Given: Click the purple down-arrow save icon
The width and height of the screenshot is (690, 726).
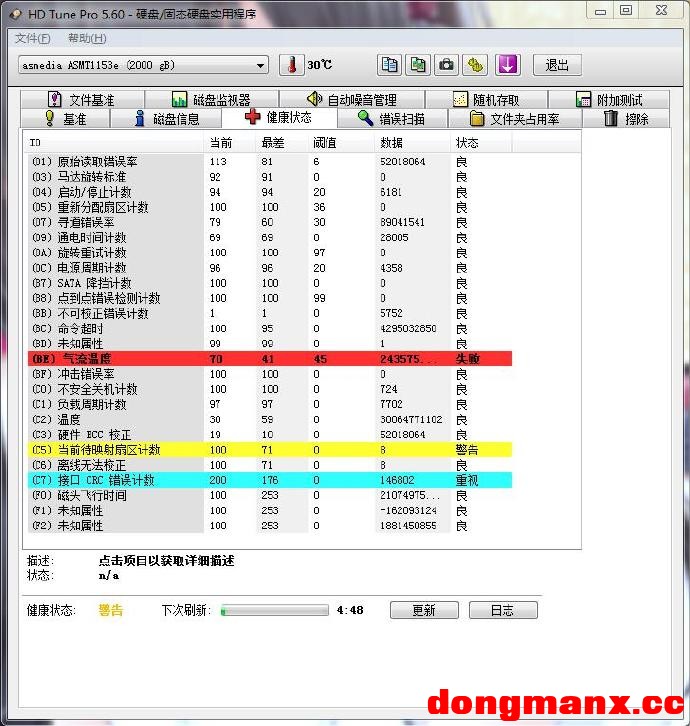Looking at the screenshot, I should click(x=508, y=65).
